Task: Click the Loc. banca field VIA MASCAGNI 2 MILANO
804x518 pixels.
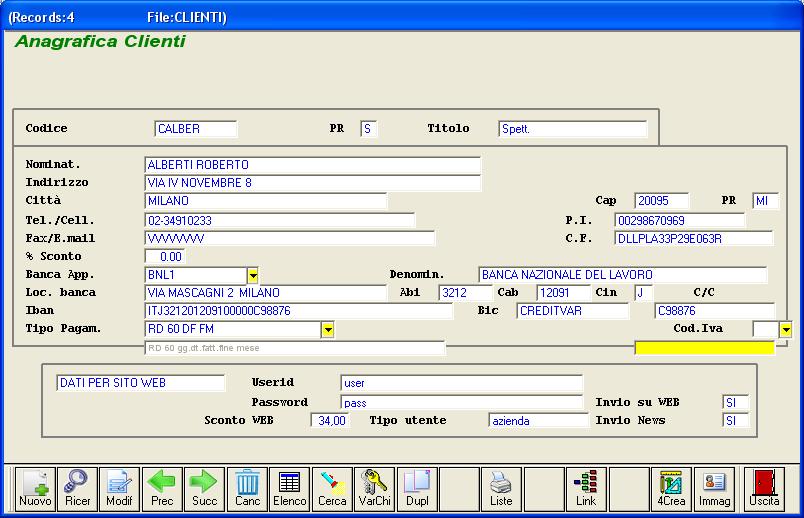Action: coord(266,293)
